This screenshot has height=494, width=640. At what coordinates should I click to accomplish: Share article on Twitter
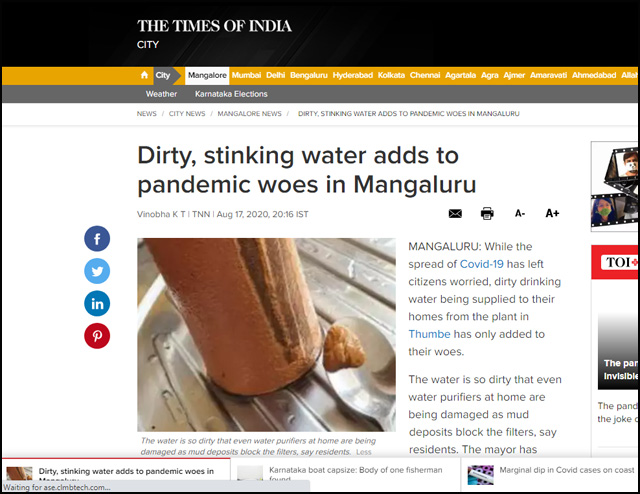97,271
